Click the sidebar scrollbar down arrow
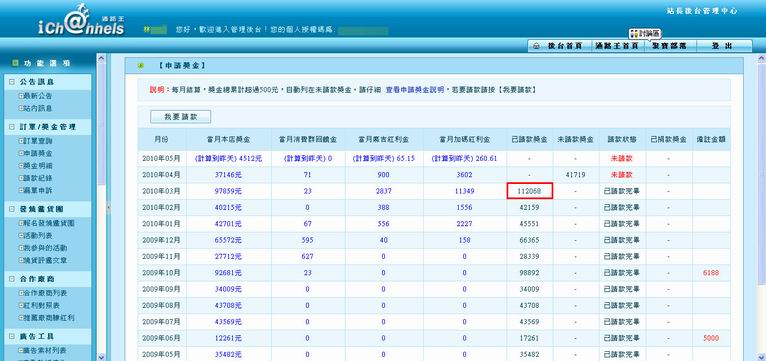The width and height of the screenshot is (766, 361). [102, 357]
